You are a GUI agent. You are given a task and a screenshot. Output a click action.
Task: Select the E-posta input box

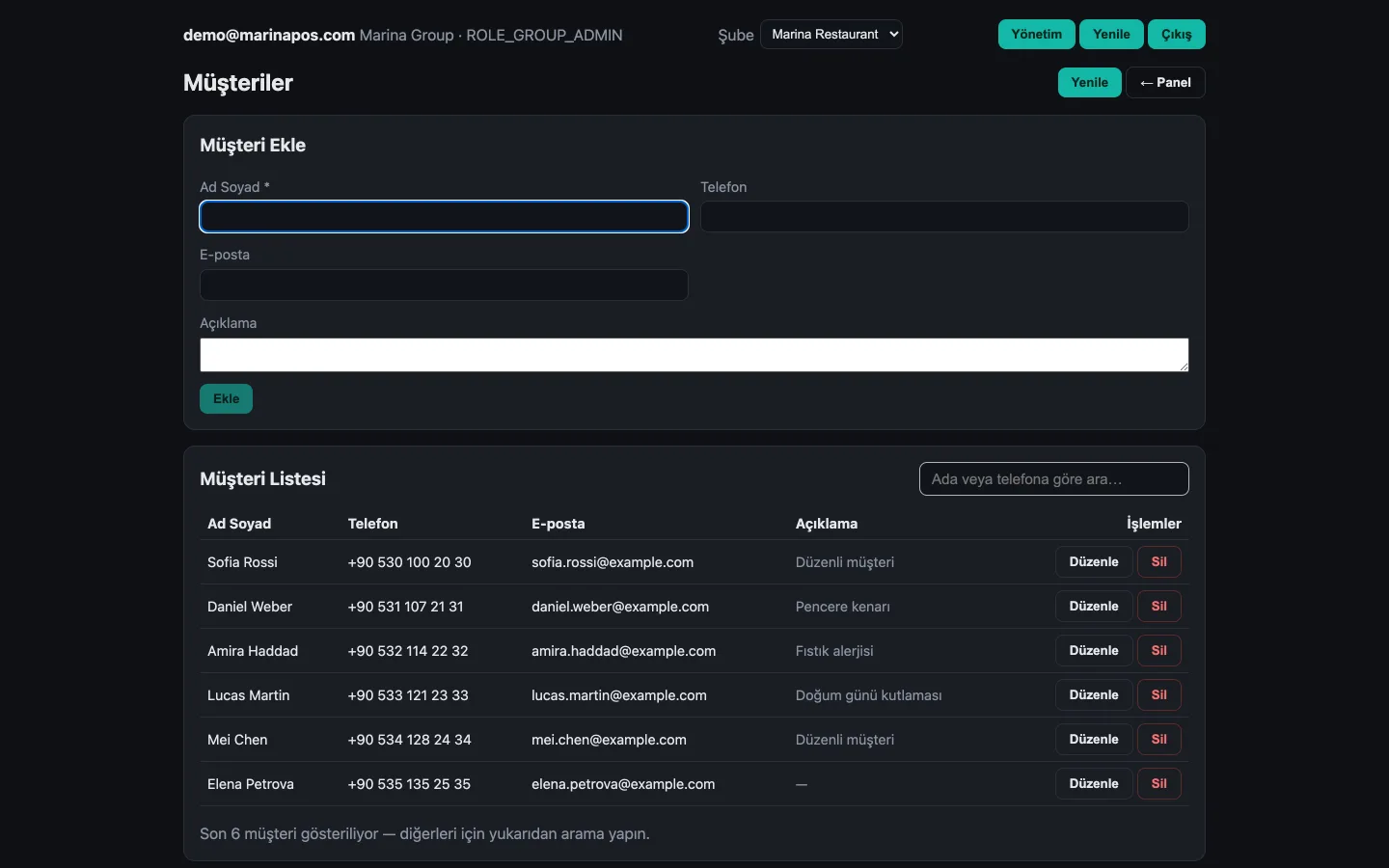coord(444,285)
